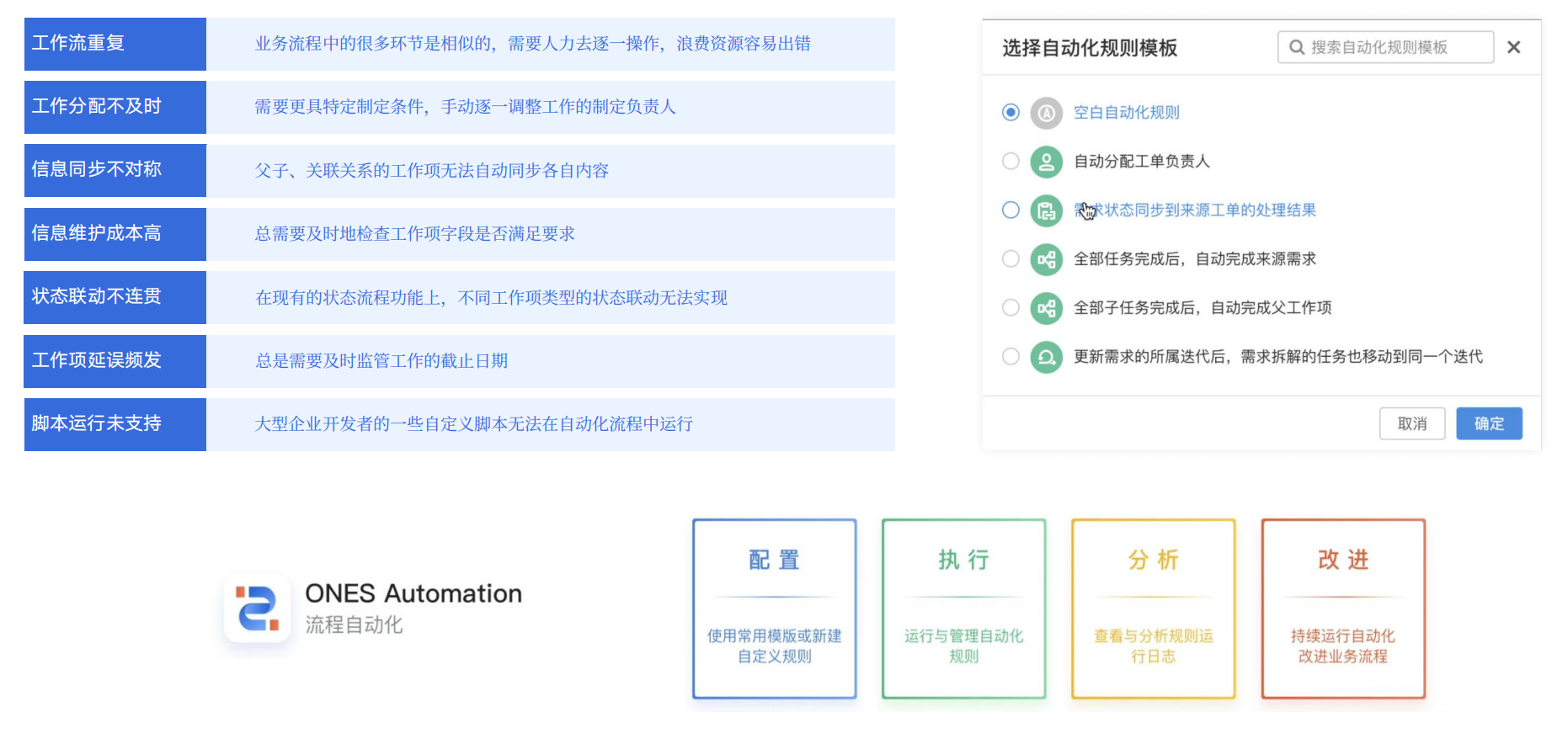The height and width of the screenshot is (734, 1568).
Task: Select radio for 全部任务完成后，自动完成来源需求
Action: click(1011, 258)
